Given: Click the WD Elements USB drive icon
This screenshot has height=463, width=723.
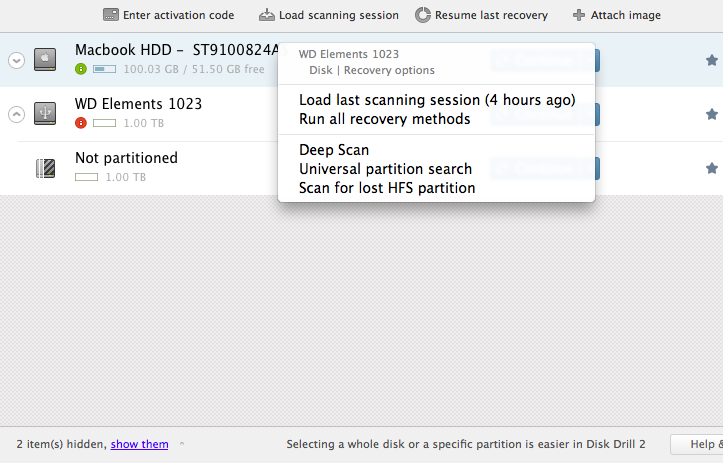Looking at the screenshot, I should 45,113.
